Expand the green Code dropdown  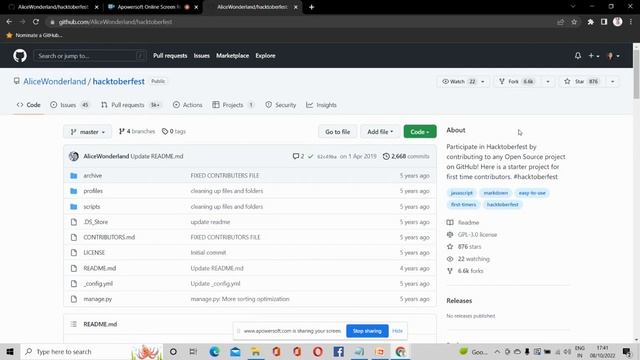(420, 132)
